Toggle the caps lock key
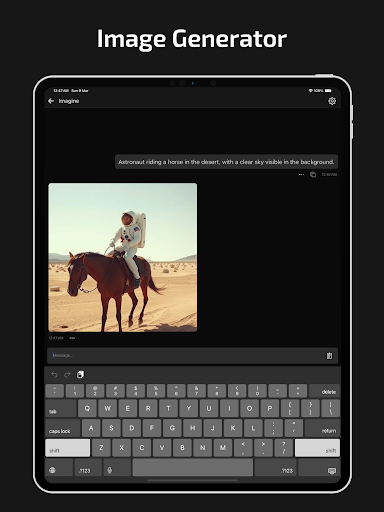384x512 pixels. (x=63, y=428)
